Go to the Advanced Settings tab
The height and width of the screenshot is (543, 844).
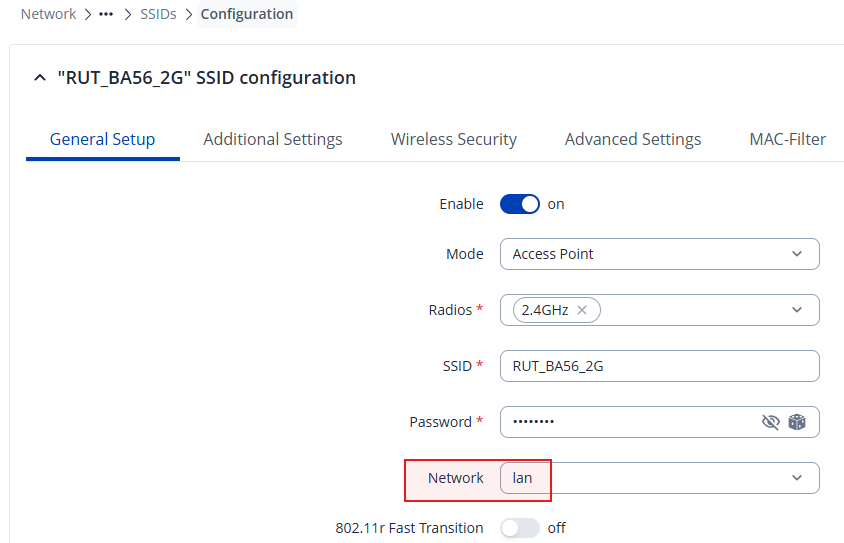[633, 139]
